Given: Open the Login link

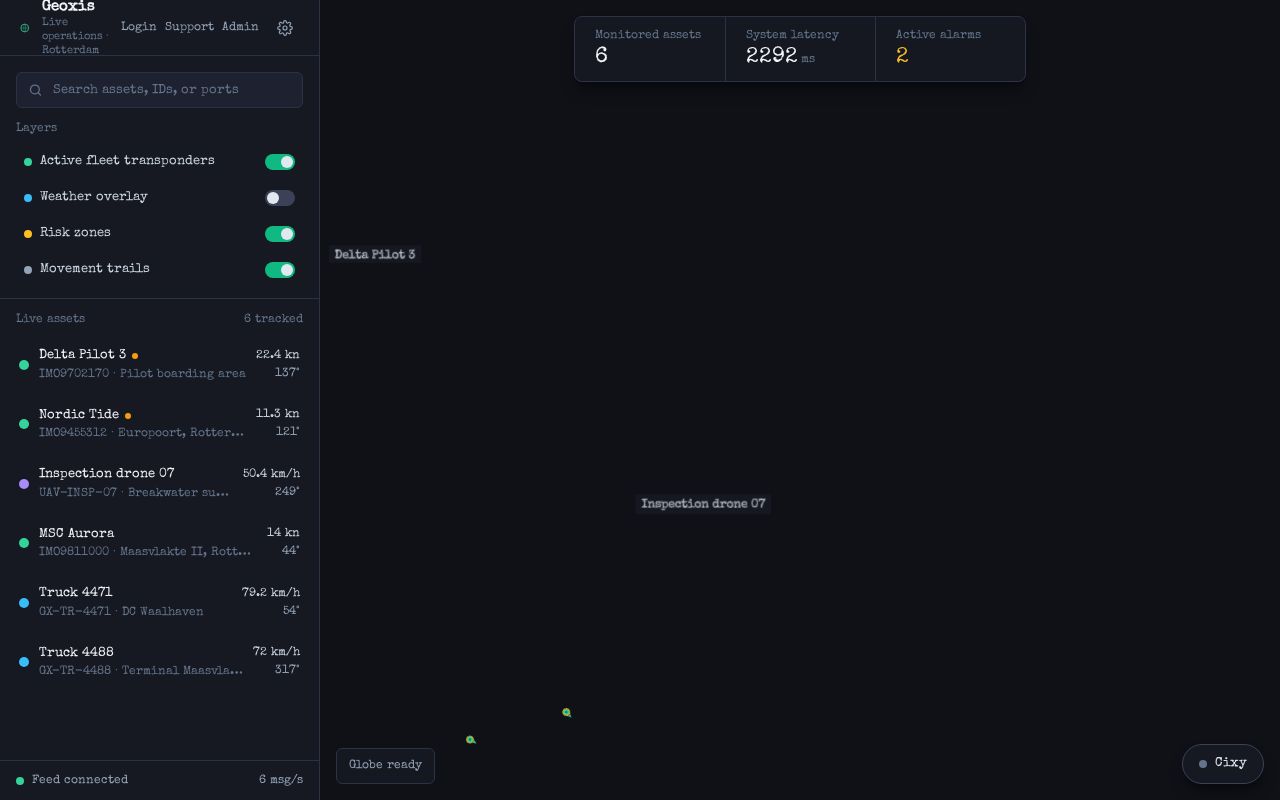Looking at the screenshot, I should (139, 27).
